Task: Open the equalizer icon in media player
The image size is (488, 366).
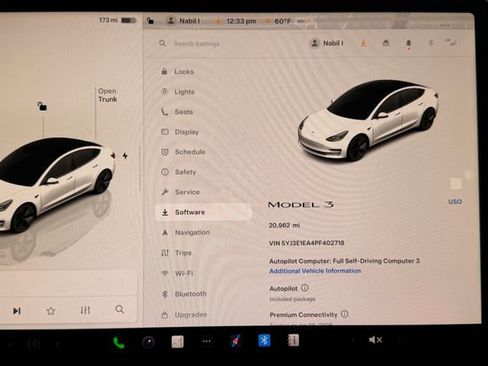Action: tap(85, 310)
